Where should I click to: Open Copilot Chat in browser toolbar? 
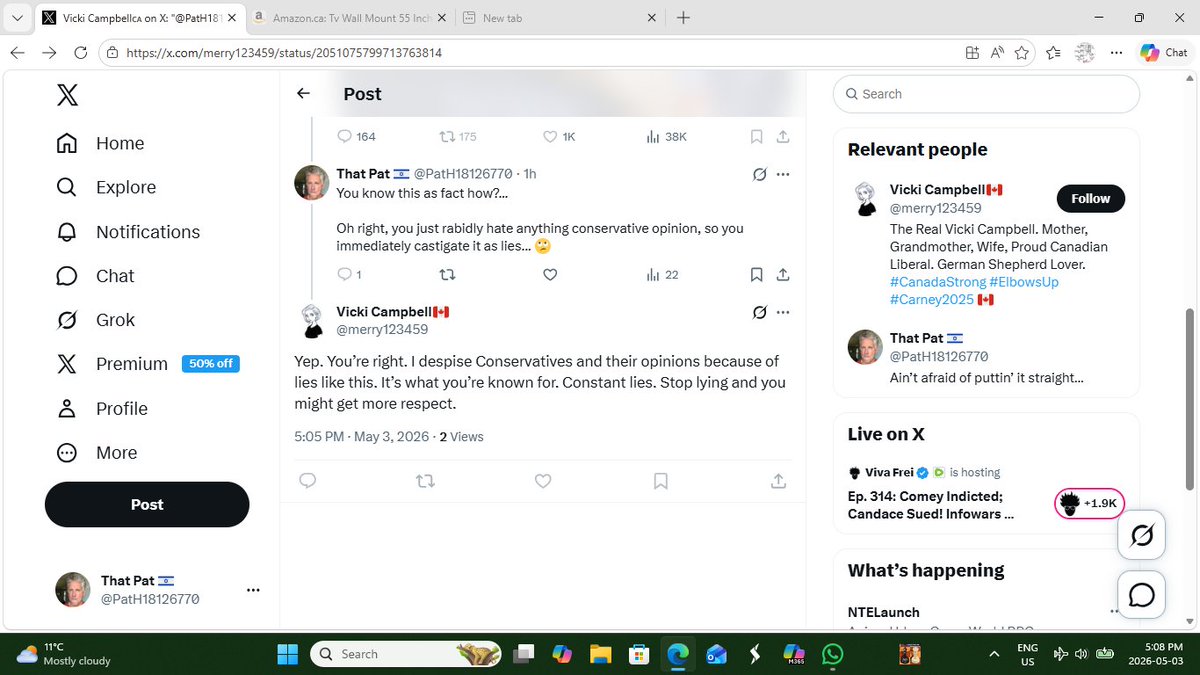tap(1164, 53)
